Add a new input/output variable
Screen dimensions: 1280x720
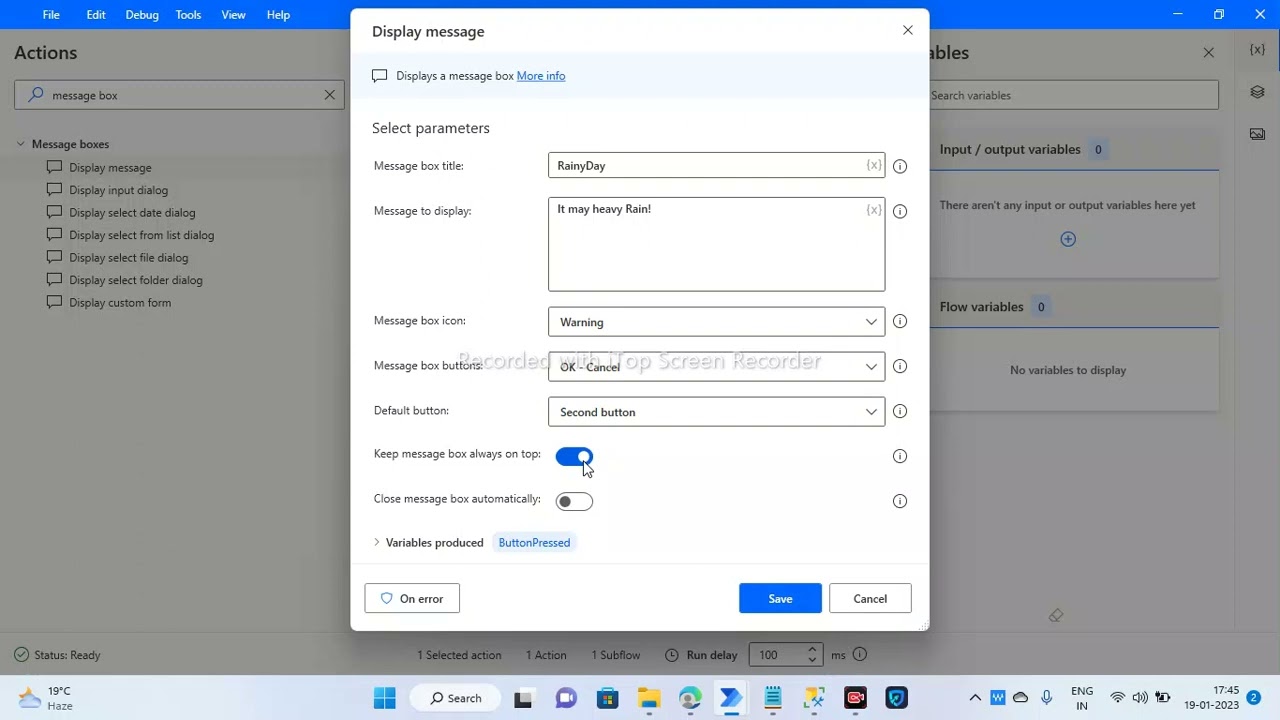click(1068, 239)
